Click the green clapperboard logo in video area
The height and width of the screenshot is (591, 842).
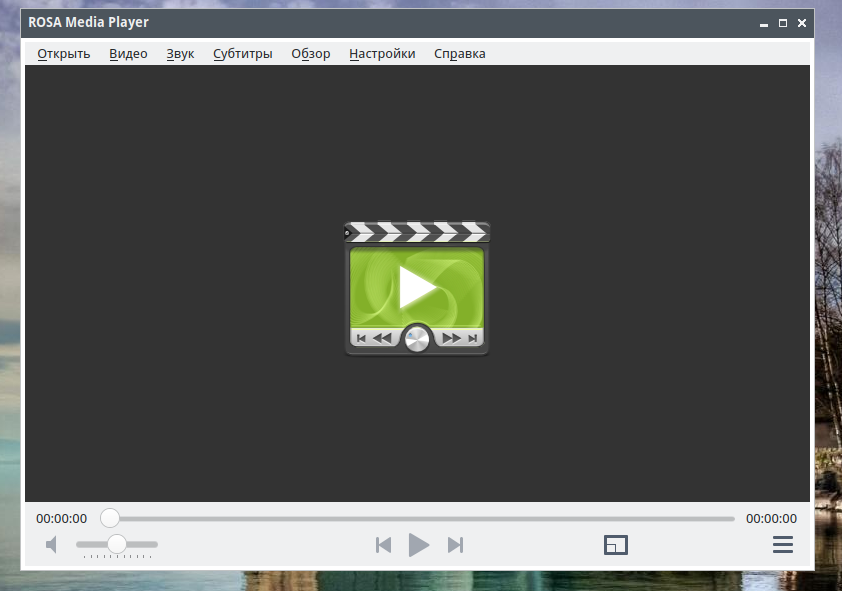pyautogui.click(x=417, y=288)
